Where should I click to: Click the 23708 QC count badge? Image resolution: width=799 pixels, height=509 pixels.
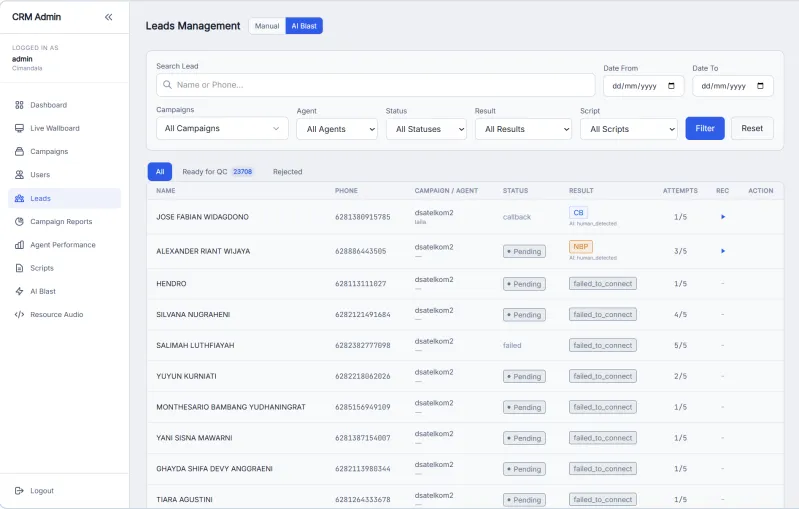click(x=243, y=172)
